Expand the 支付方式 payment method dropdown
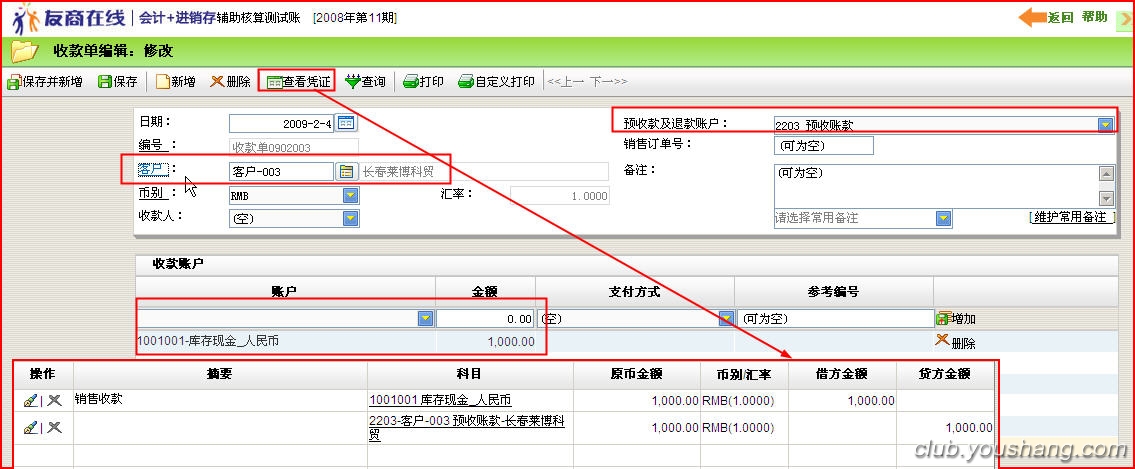The image size is (1135, 469). click(x=725, y=318)
